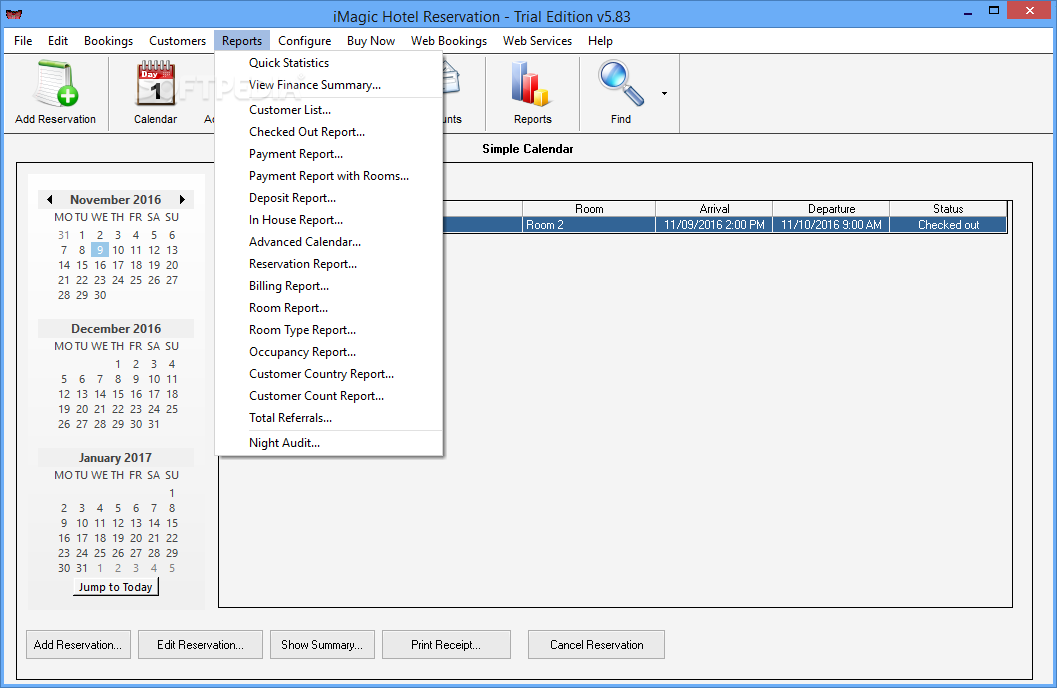Click the Jump to Today button
Image resolution: width=1057 pixels, height=688 pixels.
pyautogui.click(x=116, y=587)
